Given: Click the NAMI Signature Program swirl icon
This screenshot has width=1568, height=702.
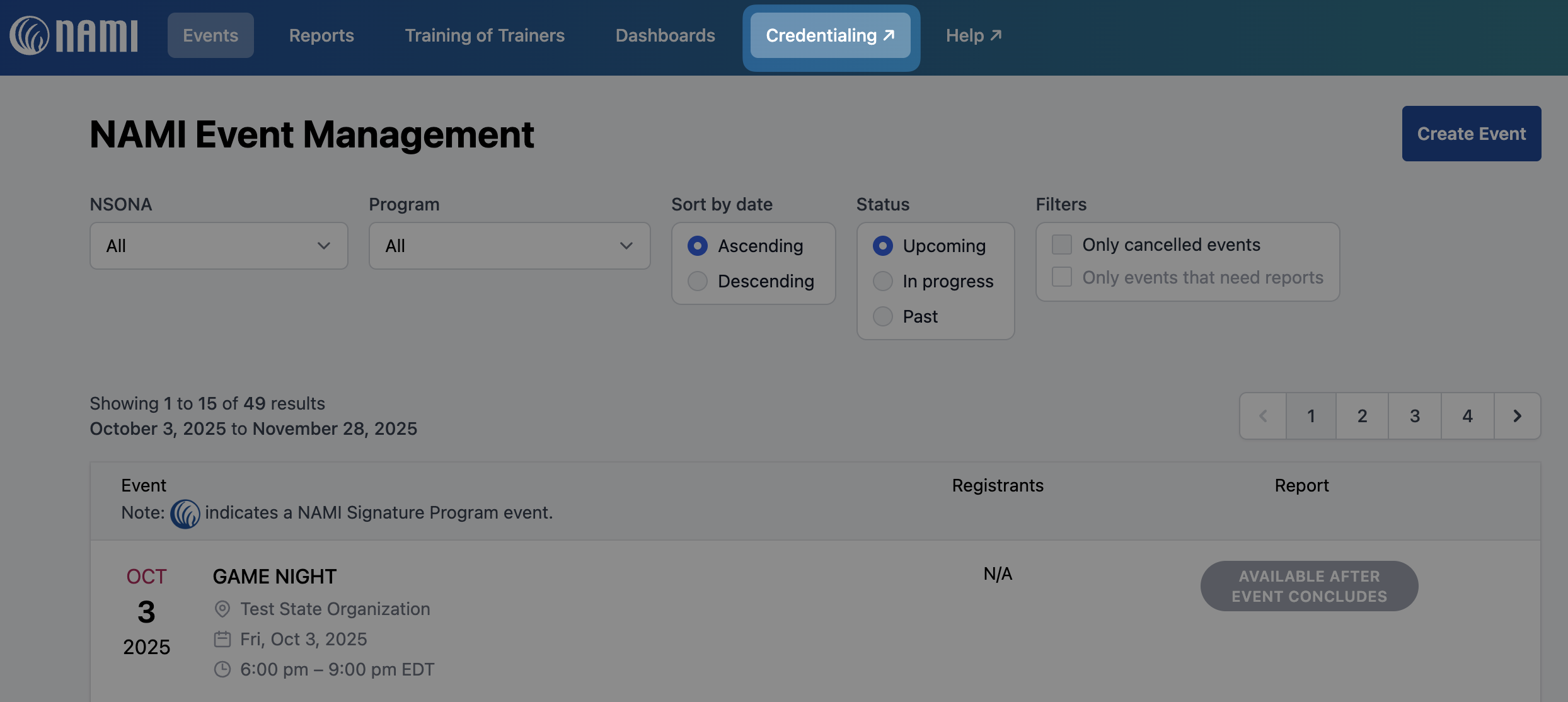Looking at the screenshot, I should coord(185,514).
